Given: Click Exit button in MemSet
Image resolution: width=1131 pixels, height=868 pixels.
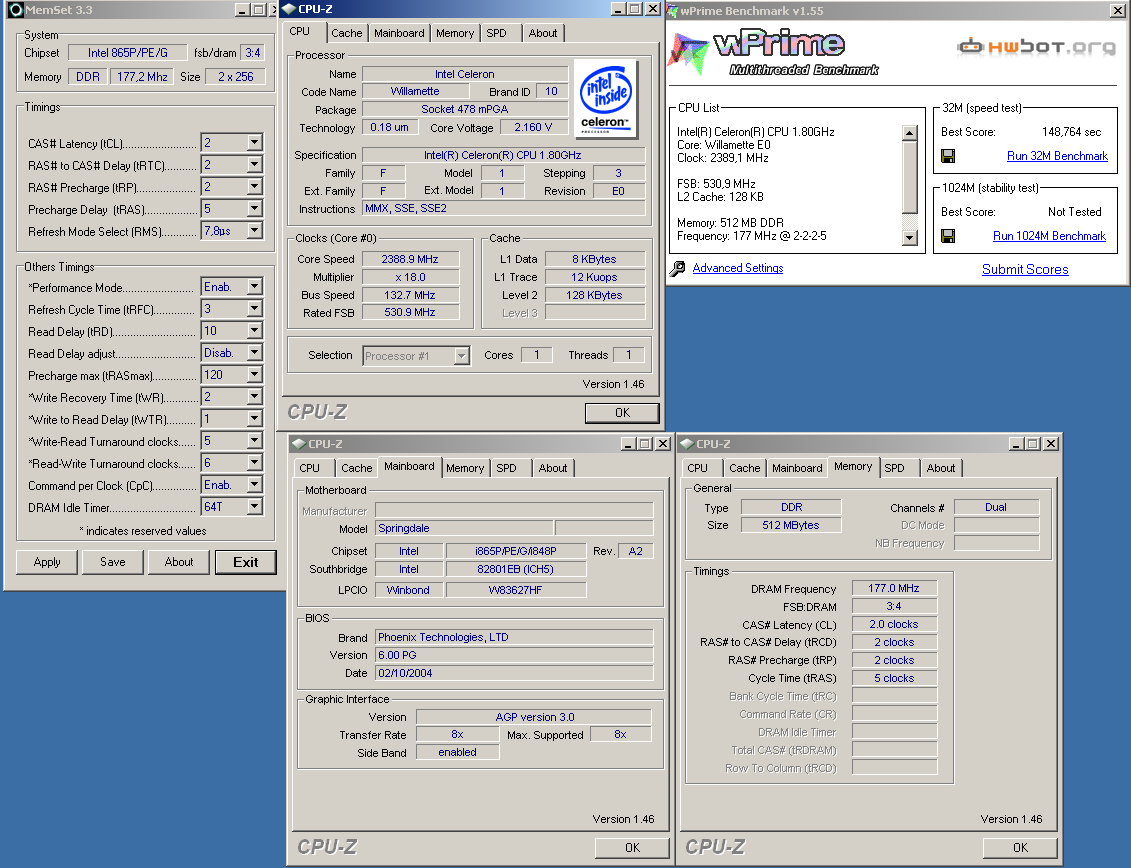Looking at the screenshot, I should pyautogui.click(x=245, y=562).
